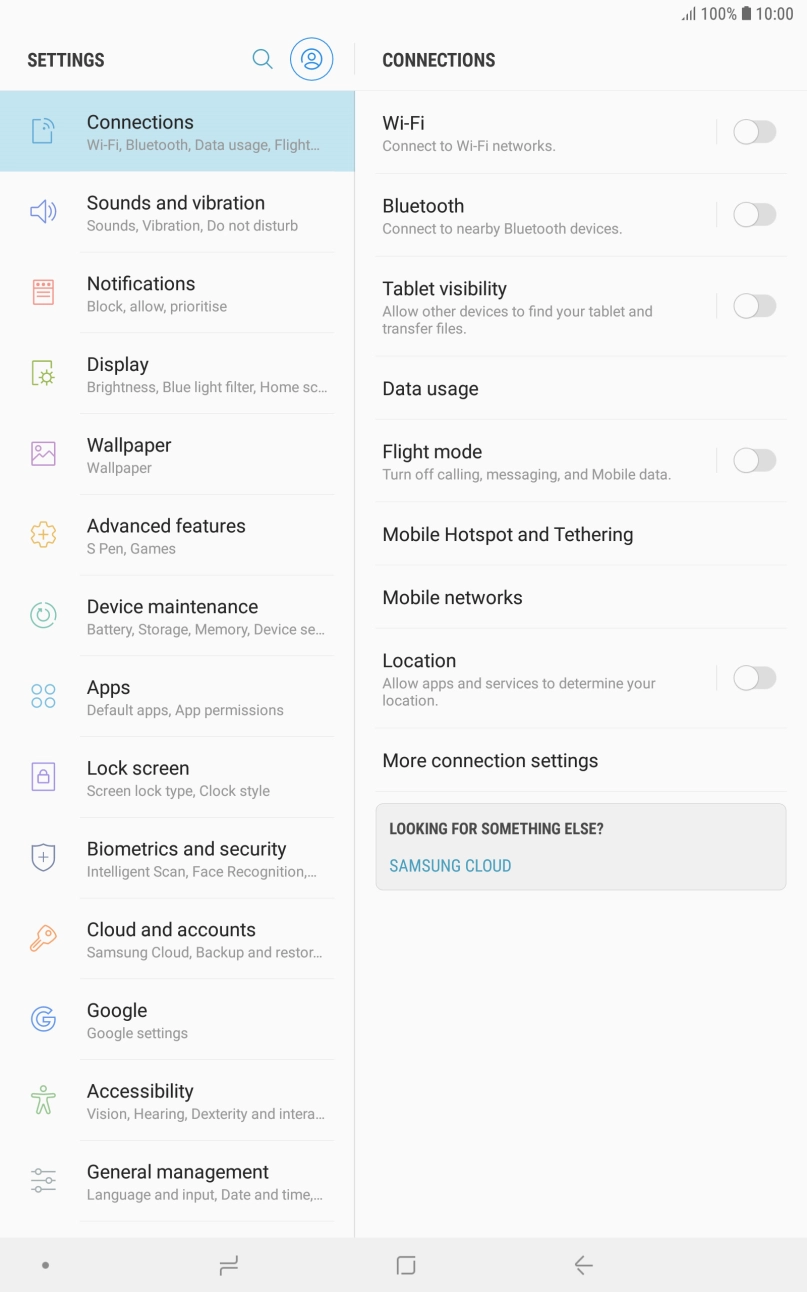Viewport: 807px width, 1292px height.
Task: Switch on Flight mode
Action: (x=754, y=460)
